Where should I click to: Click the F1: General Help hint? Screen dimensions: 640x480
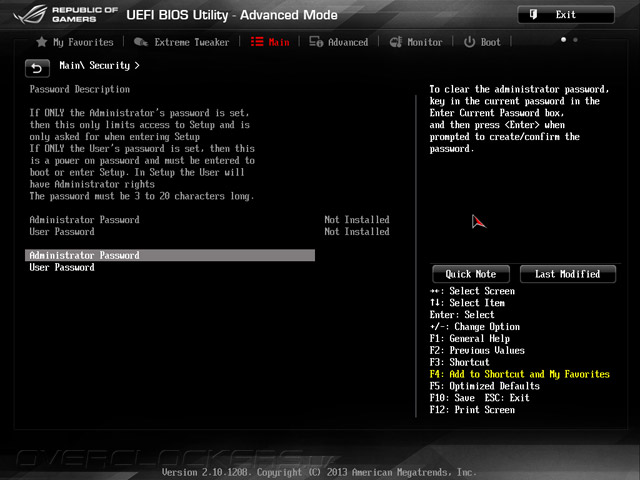click(x=470, y=339)
